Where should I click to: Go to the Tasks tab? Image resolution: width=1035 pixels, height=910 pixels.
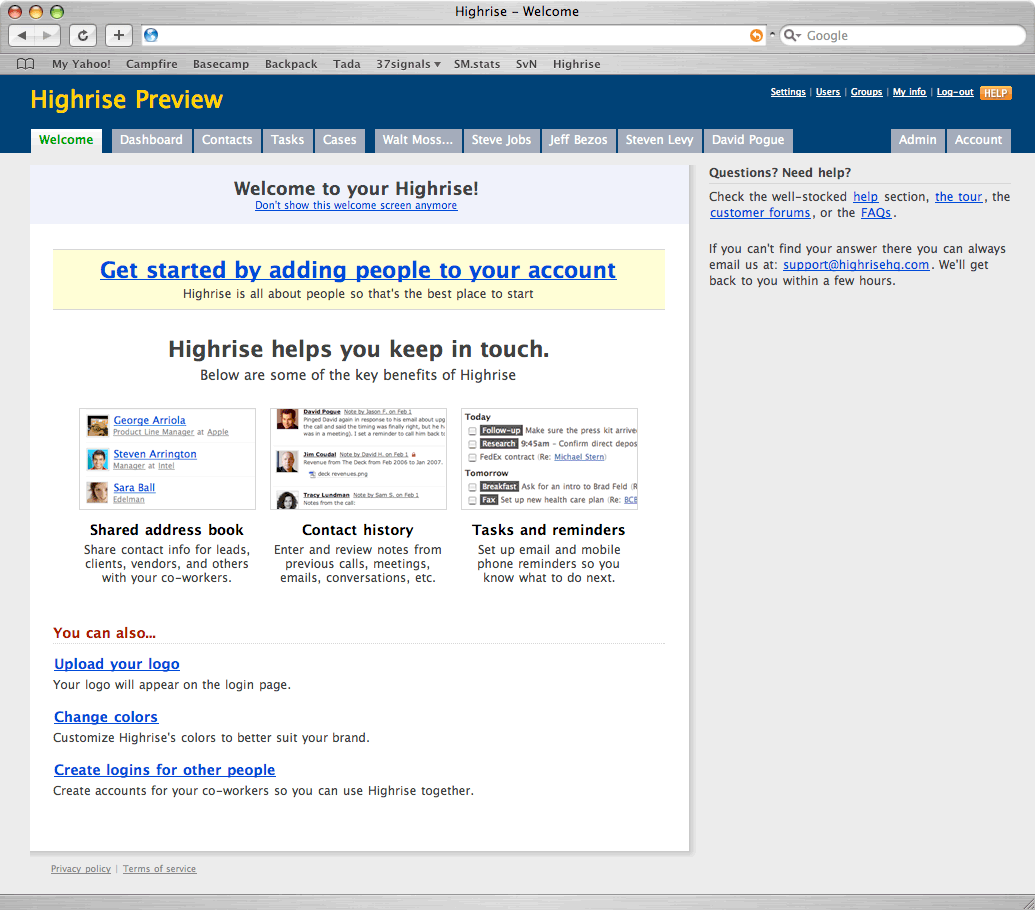[288, 140]
